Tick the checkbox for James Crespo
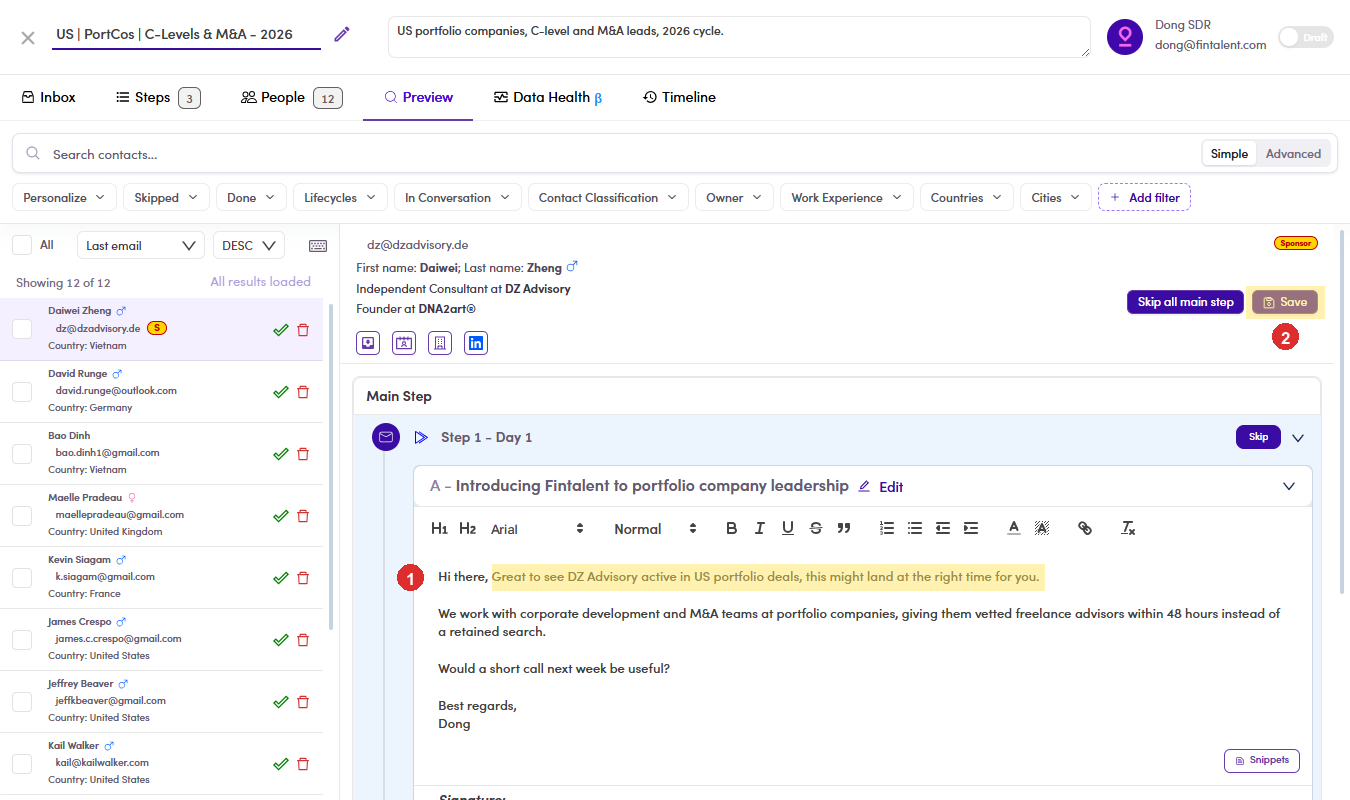 click(22, 639)
